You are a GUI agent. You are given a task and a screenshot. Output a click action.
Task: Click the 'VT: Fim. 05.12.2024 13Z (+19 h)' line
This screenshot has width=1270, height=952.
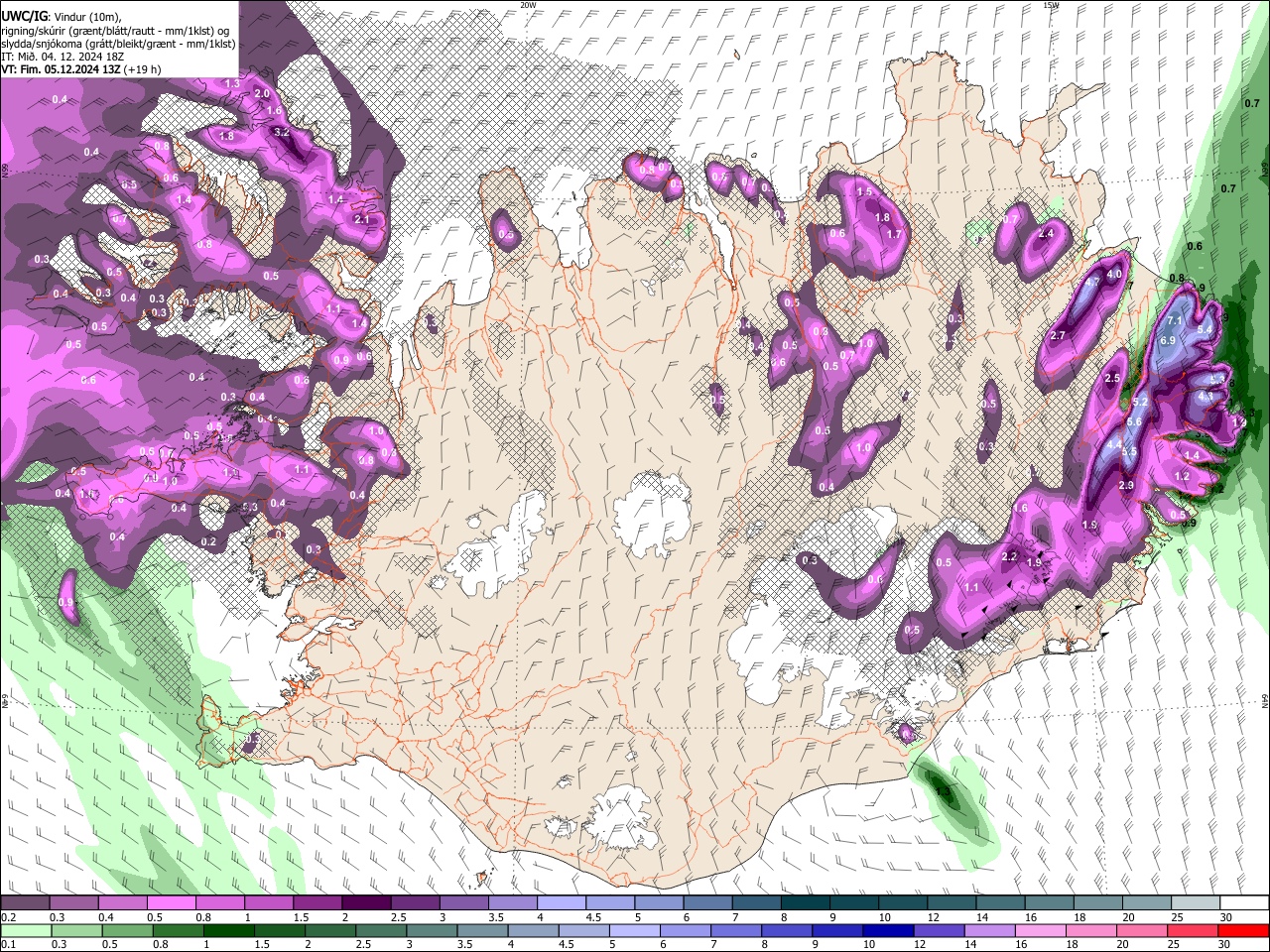coord(81,69)
